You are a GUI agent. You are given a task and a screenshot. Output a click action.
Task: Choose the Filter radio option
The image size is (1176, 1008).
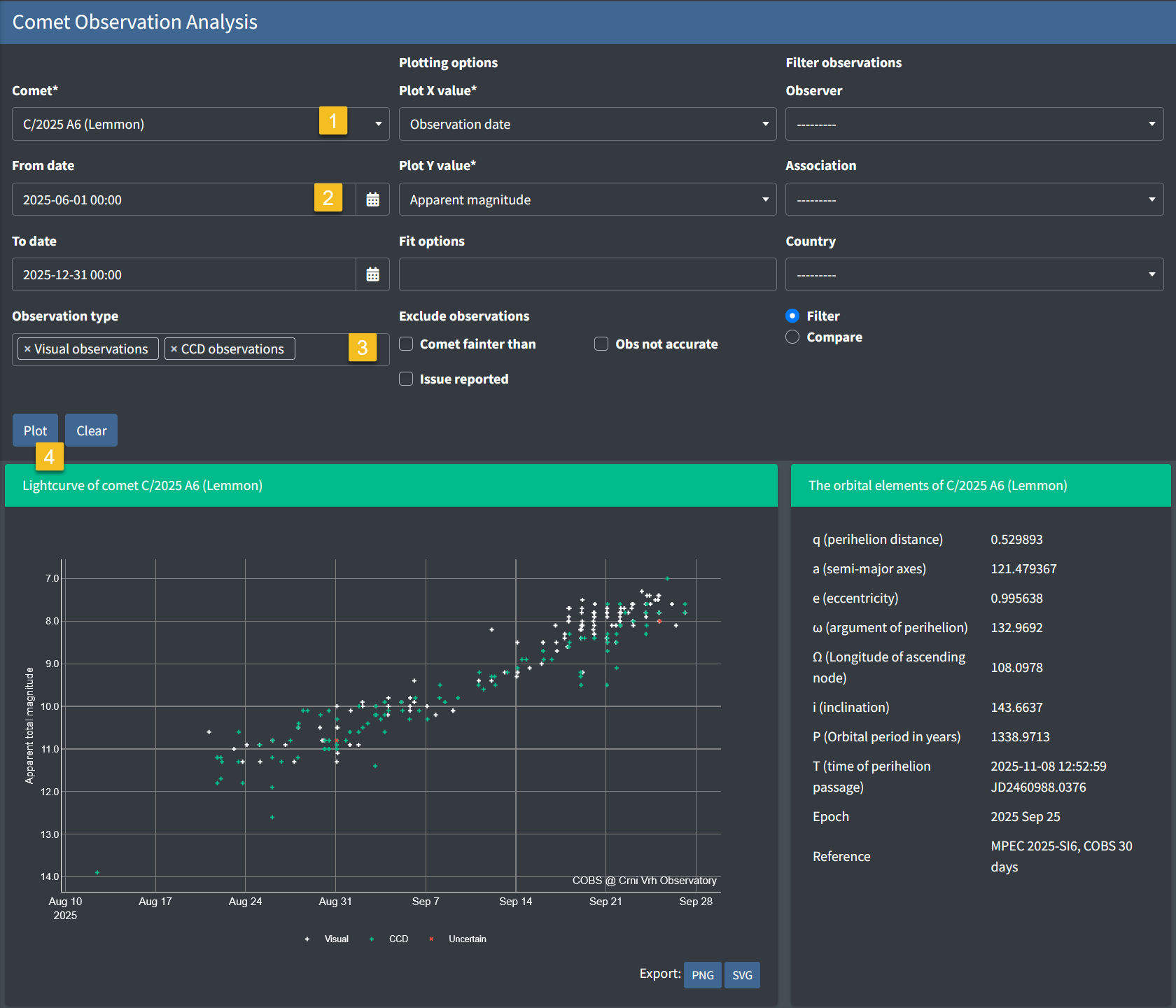click(x=792, y=316)
